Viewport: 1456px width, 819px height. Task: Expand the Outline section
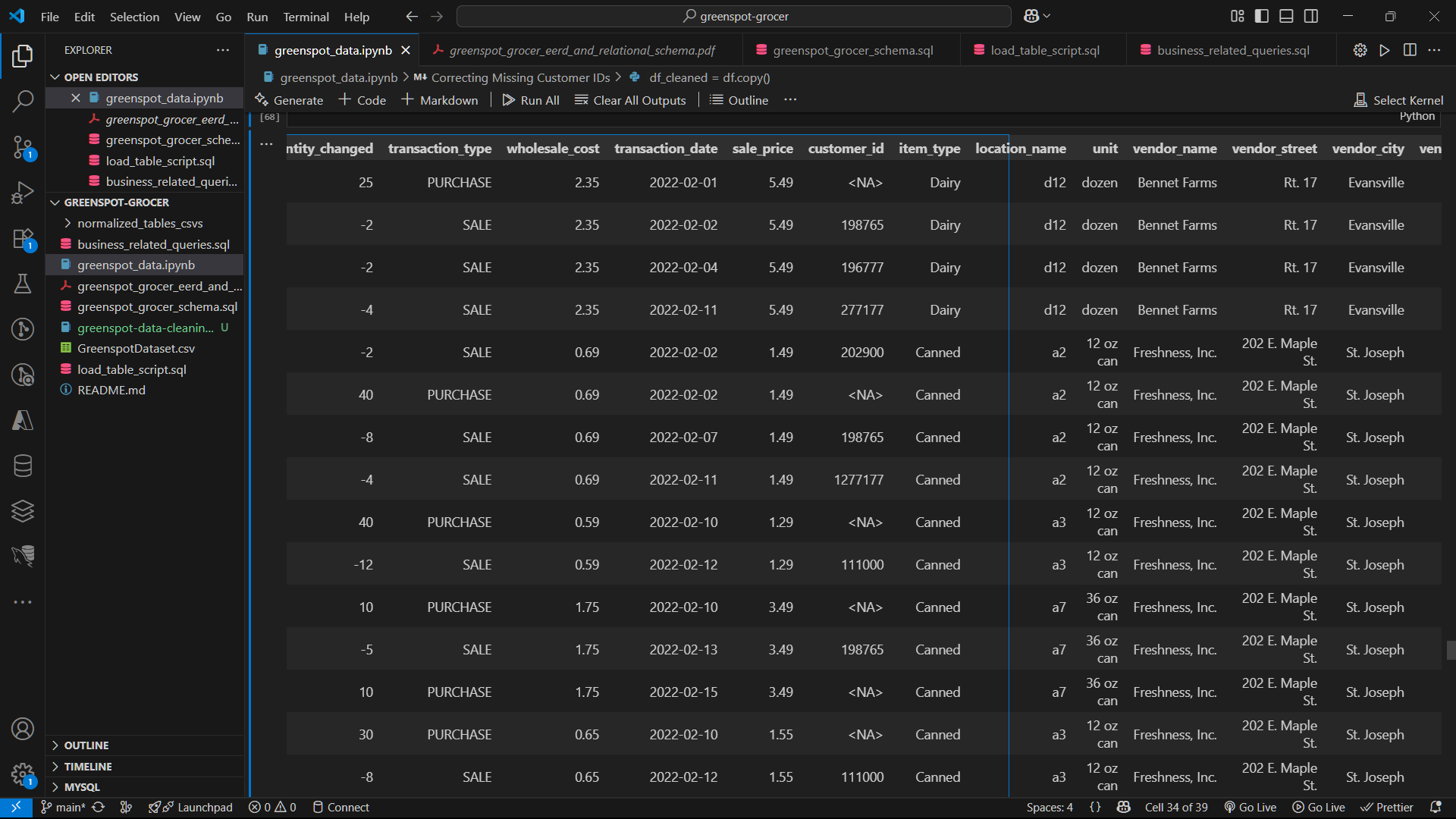[86, 745]
